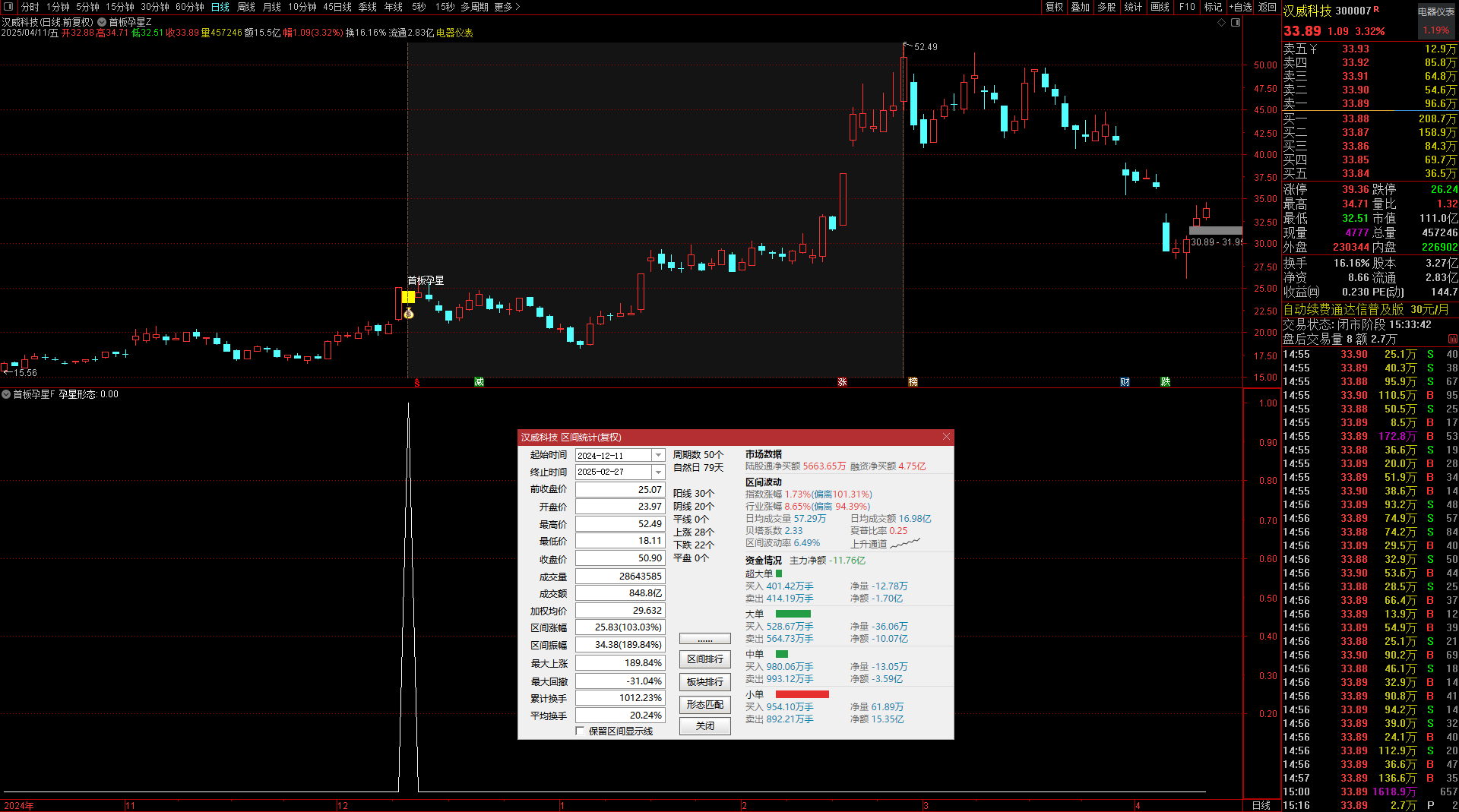This screenshot has height=812, width=1459.
Task: Switch to 60分钟 period
Action: pyautogui.click(x=190, y=7)
